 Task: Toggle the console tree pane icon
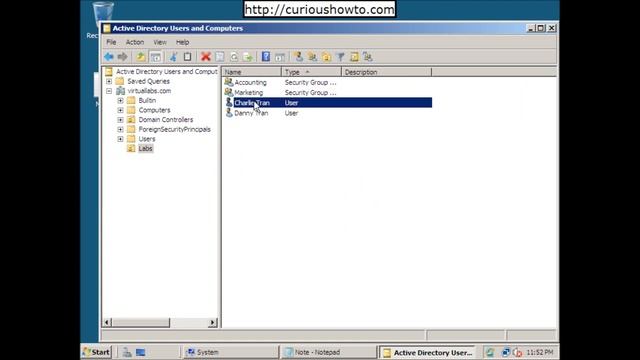[x=156, y=57]
